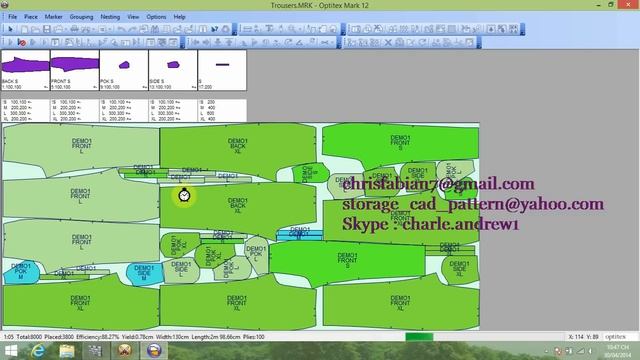This screenshot has width=640, height=360.
Task: Click size list under strip piece
Action: [222, 110]
